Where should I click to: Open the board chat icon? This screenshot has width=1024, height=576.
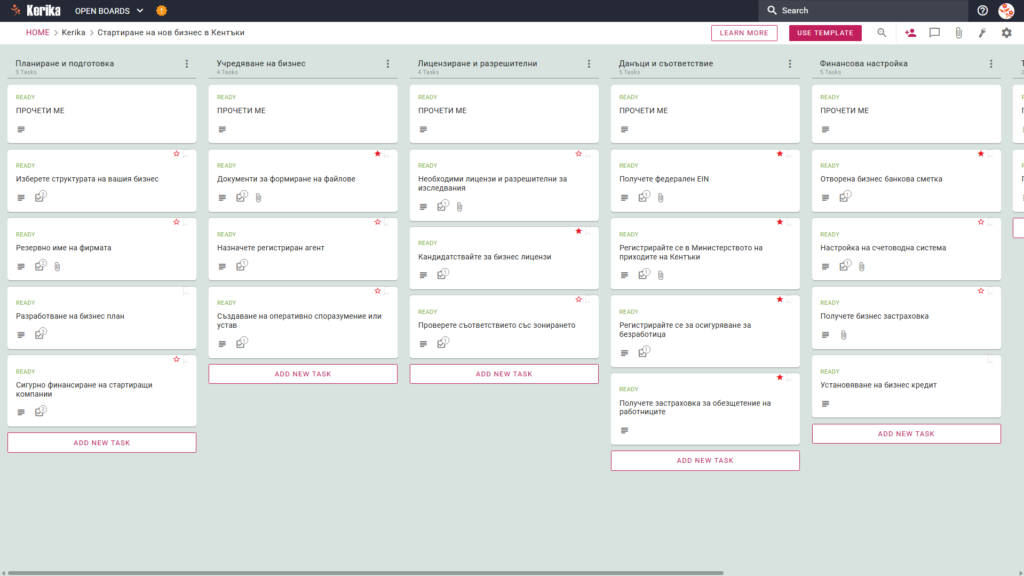pyautogui.click(x=935, y=33)
